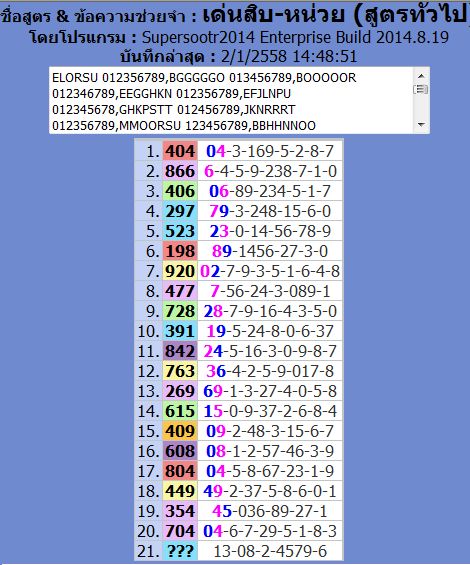Click the sequence 04-3-169-5-2-8-7 in row 1

pos(270,151)
